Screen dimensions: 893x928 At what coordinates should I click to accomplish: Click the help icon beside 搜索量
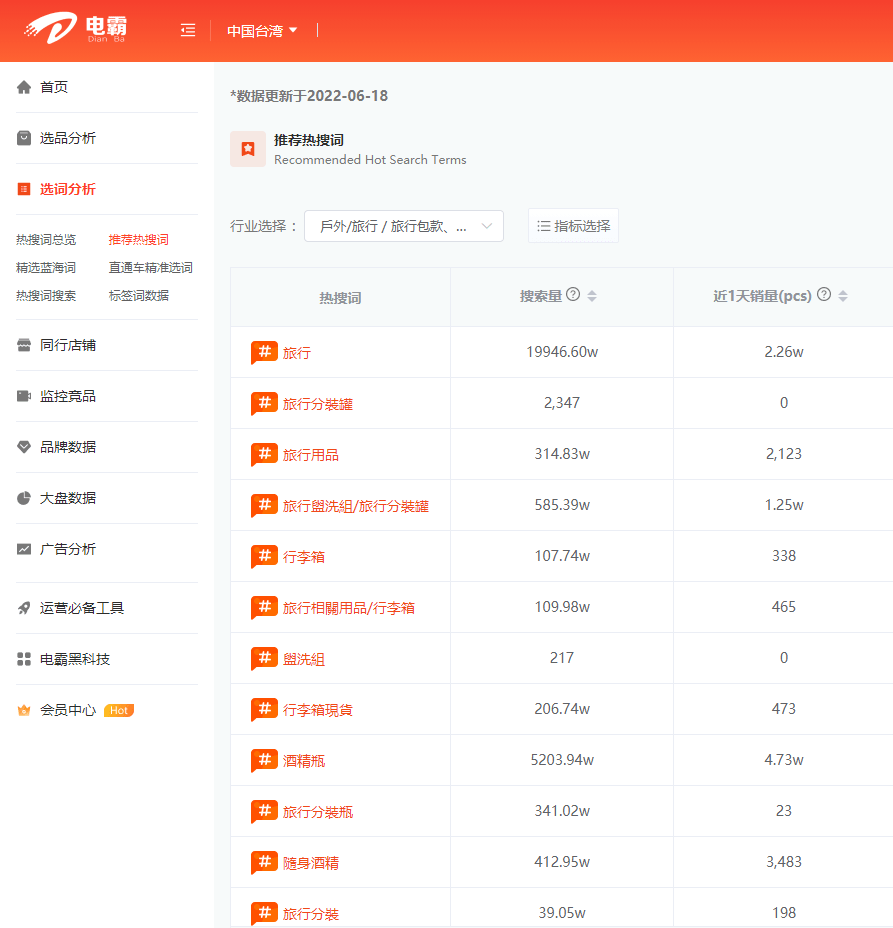[573, 295]
